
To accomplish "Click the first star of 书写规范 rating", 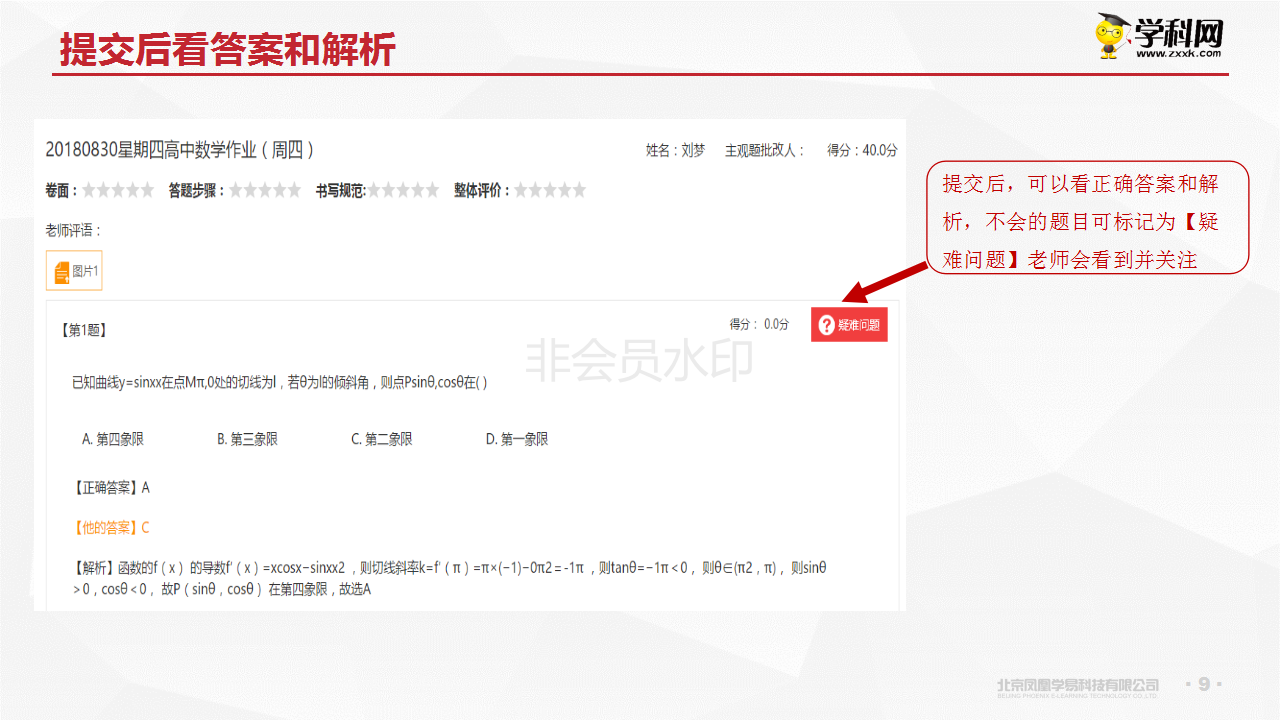I will coord(376,190).
